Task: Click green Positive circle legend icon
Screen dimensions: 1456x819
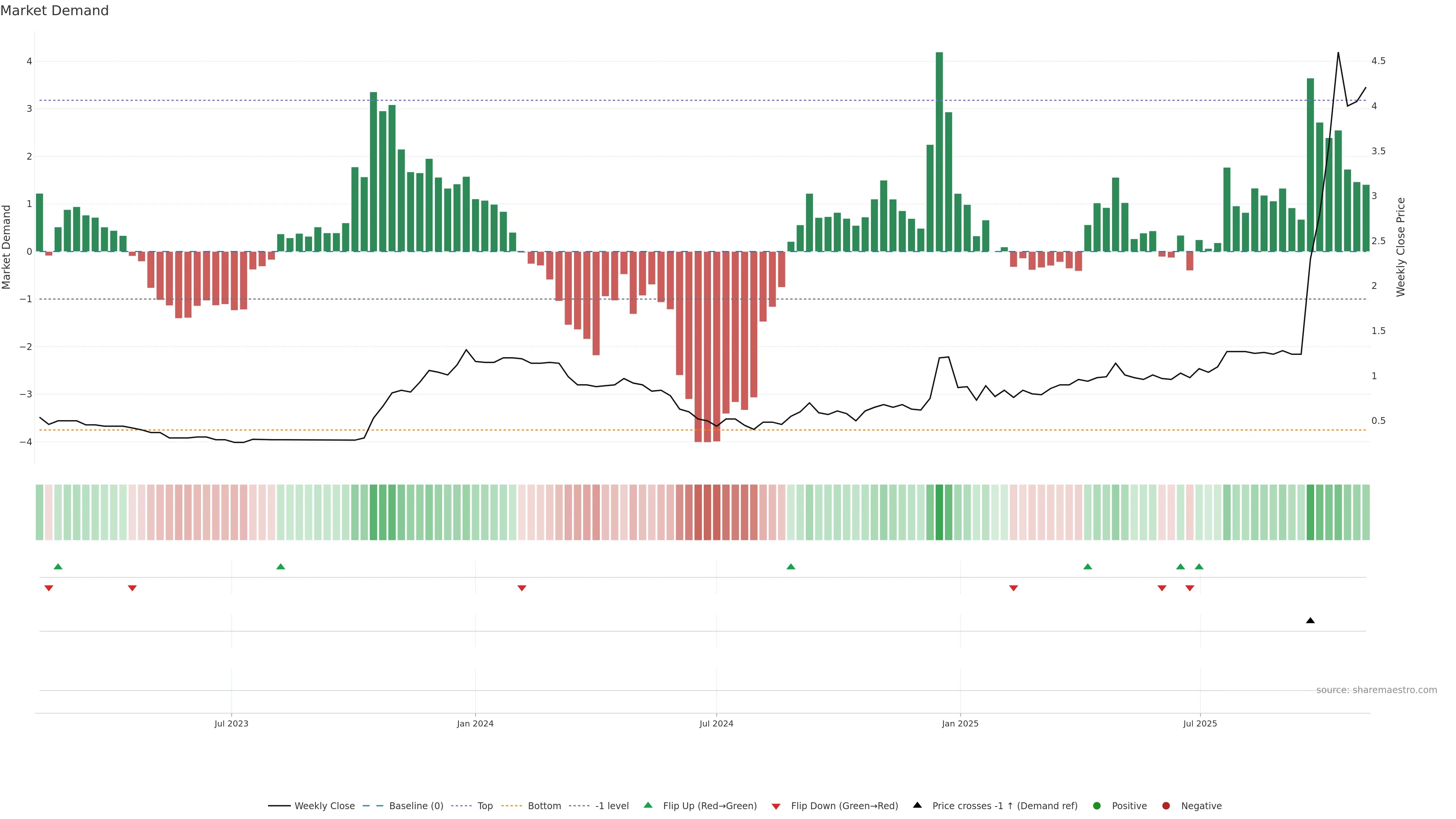Action: 1097,806
